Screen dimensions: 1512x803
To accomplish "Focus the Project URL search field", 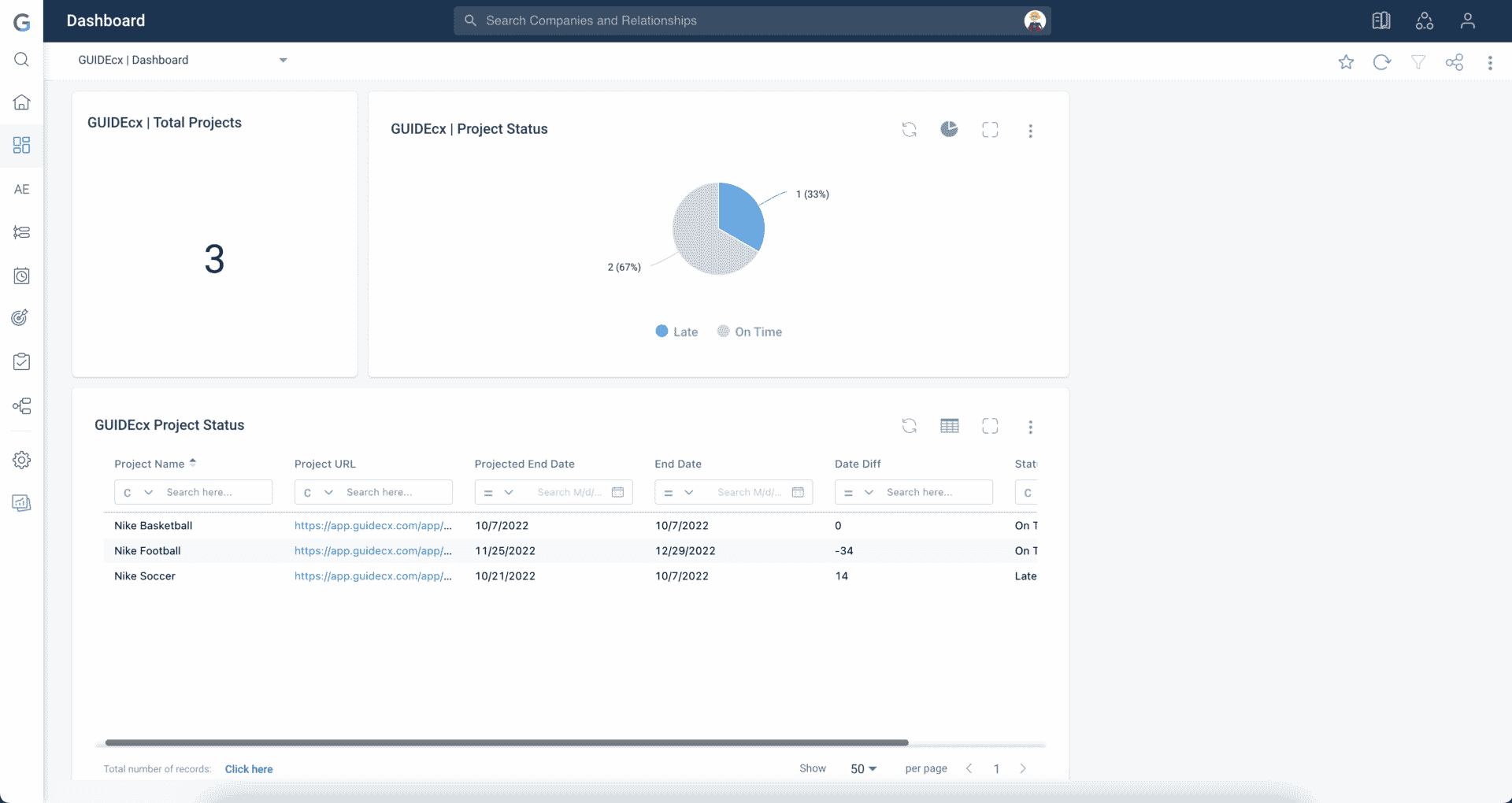I will tap(396, 493).
